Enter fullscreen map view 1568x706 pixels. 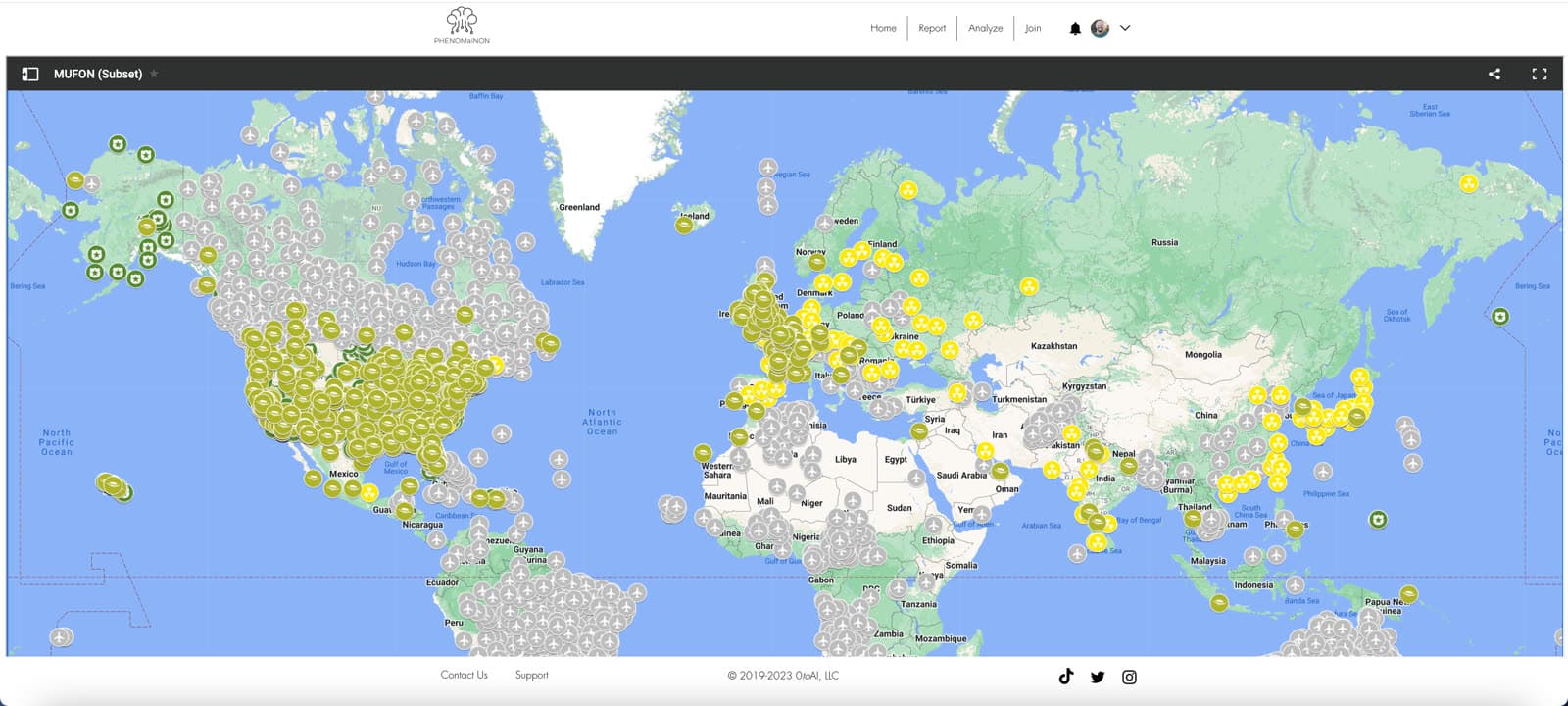(x=1540, y=74)
